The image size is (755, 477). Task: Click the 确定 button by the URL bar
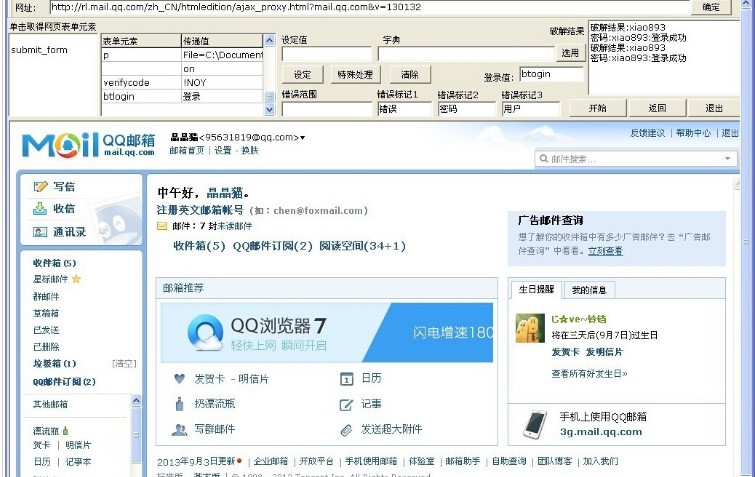pos(711,7)
